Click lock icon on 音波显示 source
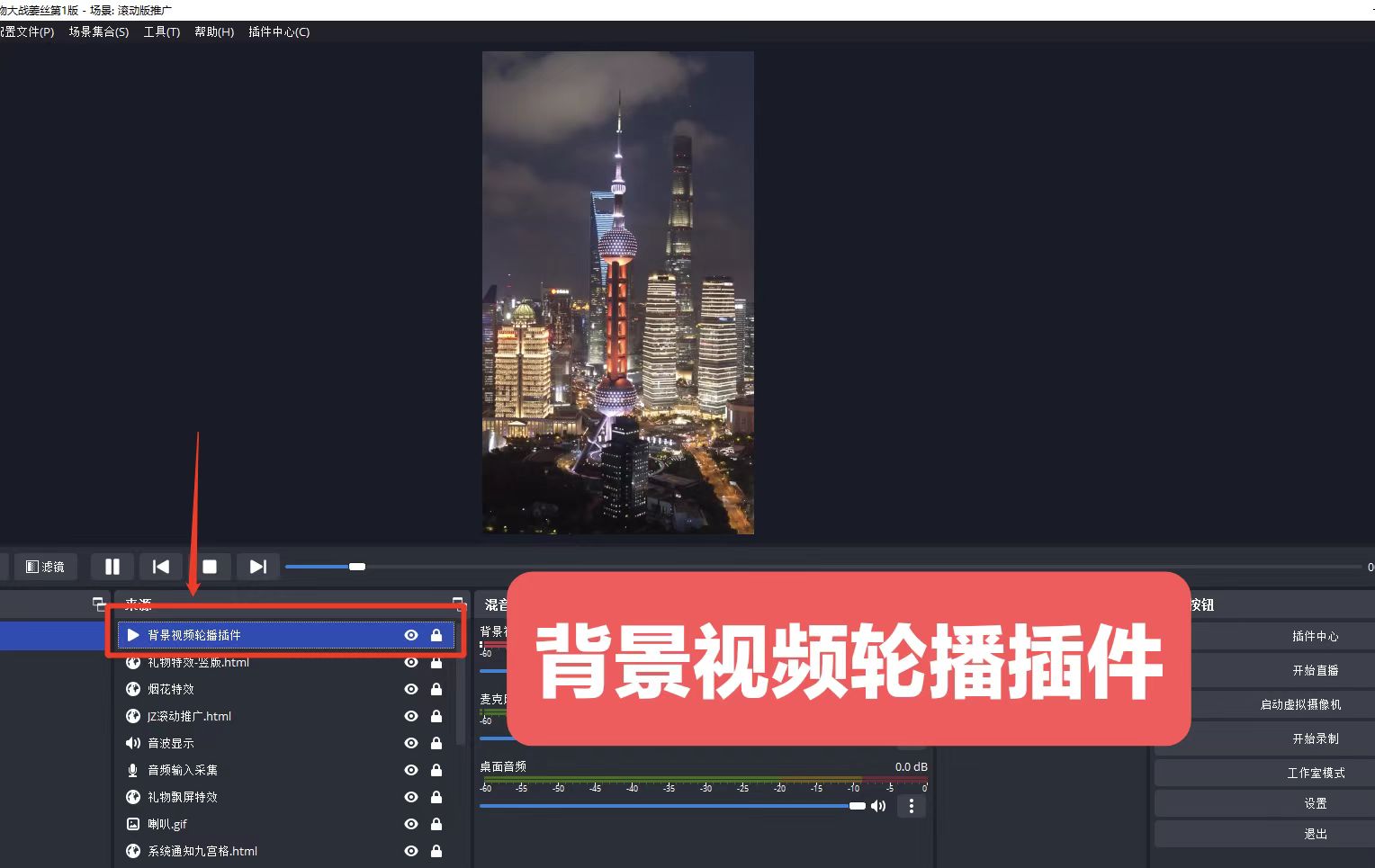Viewport: 1375px width, 868px height. click(436, 743)
